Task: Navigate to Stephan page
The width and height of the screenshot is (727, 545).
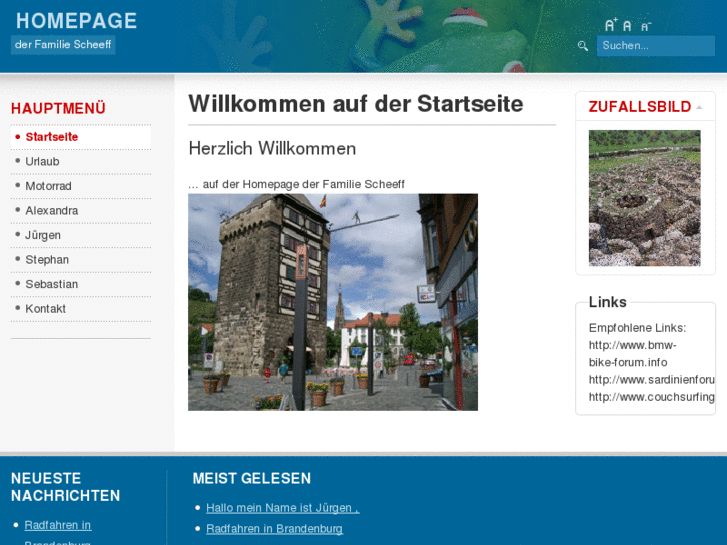Action: [81, 260]
